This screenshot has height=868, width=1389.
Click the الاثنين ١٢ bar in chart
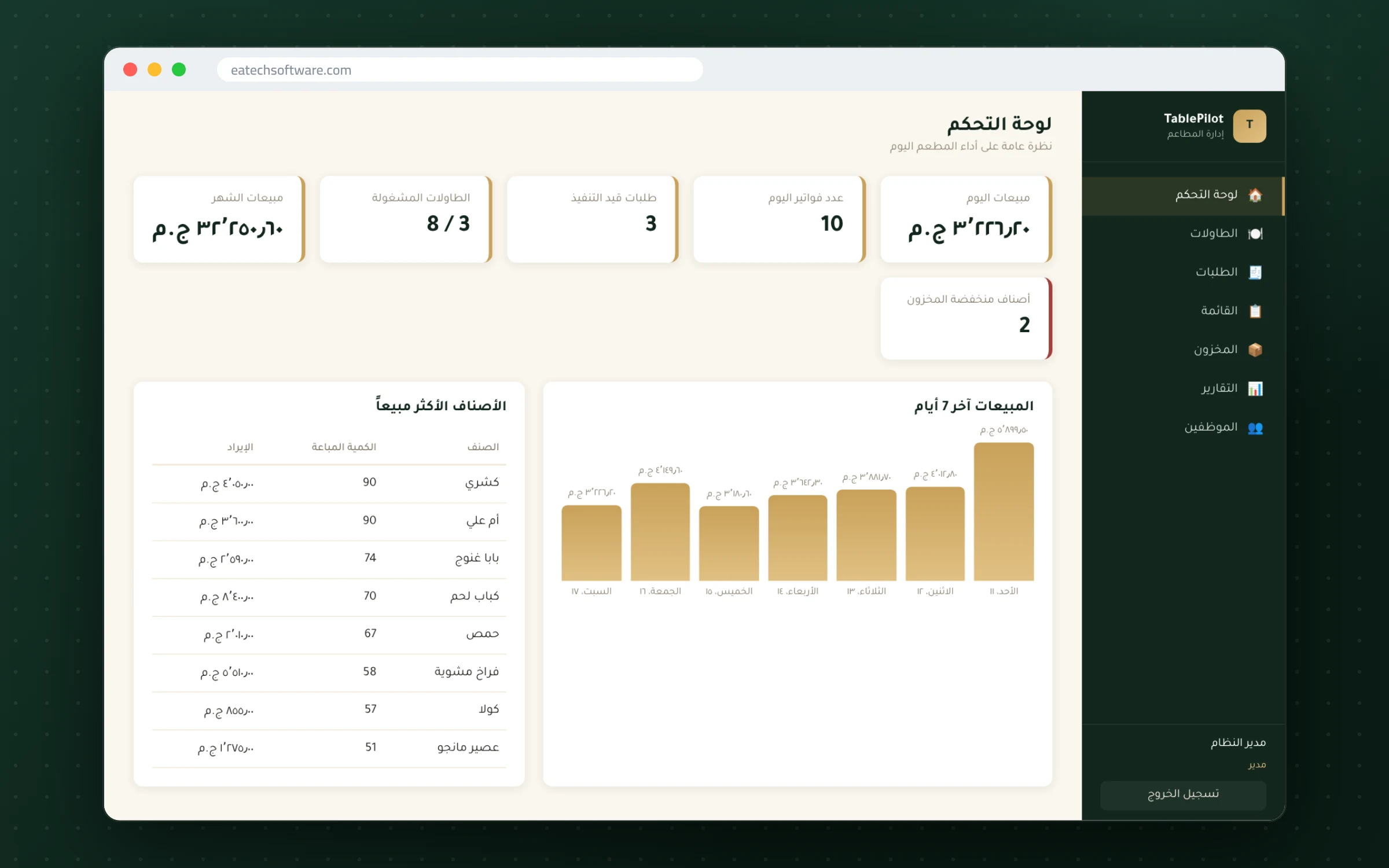pyautogui.click(x=935, y=534)
